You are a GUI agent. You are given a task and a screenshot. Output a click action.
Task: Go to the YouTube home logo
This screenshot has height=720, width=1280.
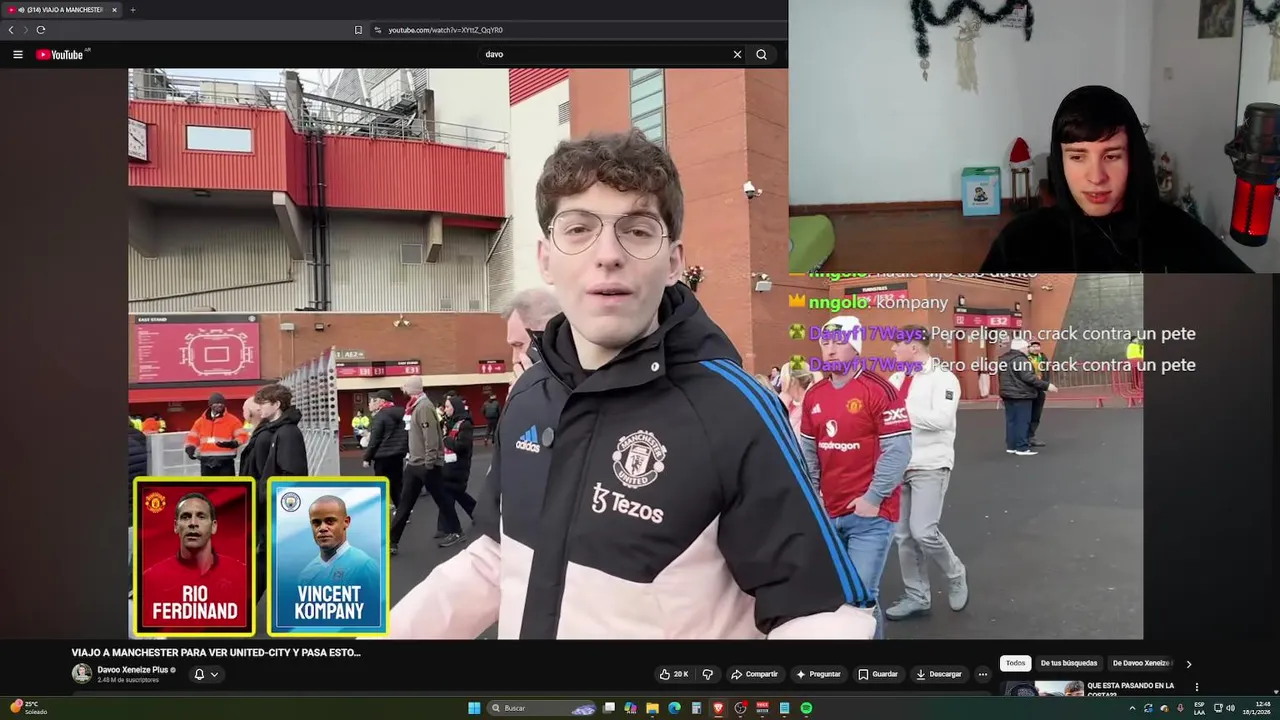coord(60,54)
